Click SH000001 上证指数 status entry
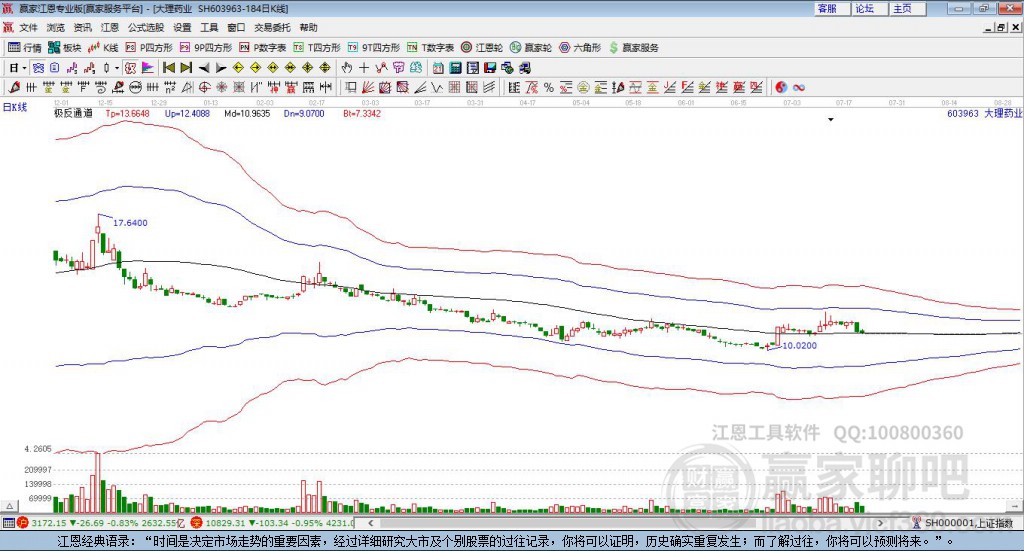The width and height of the screenshot is (1024, 551). click(x=963, y=523)
